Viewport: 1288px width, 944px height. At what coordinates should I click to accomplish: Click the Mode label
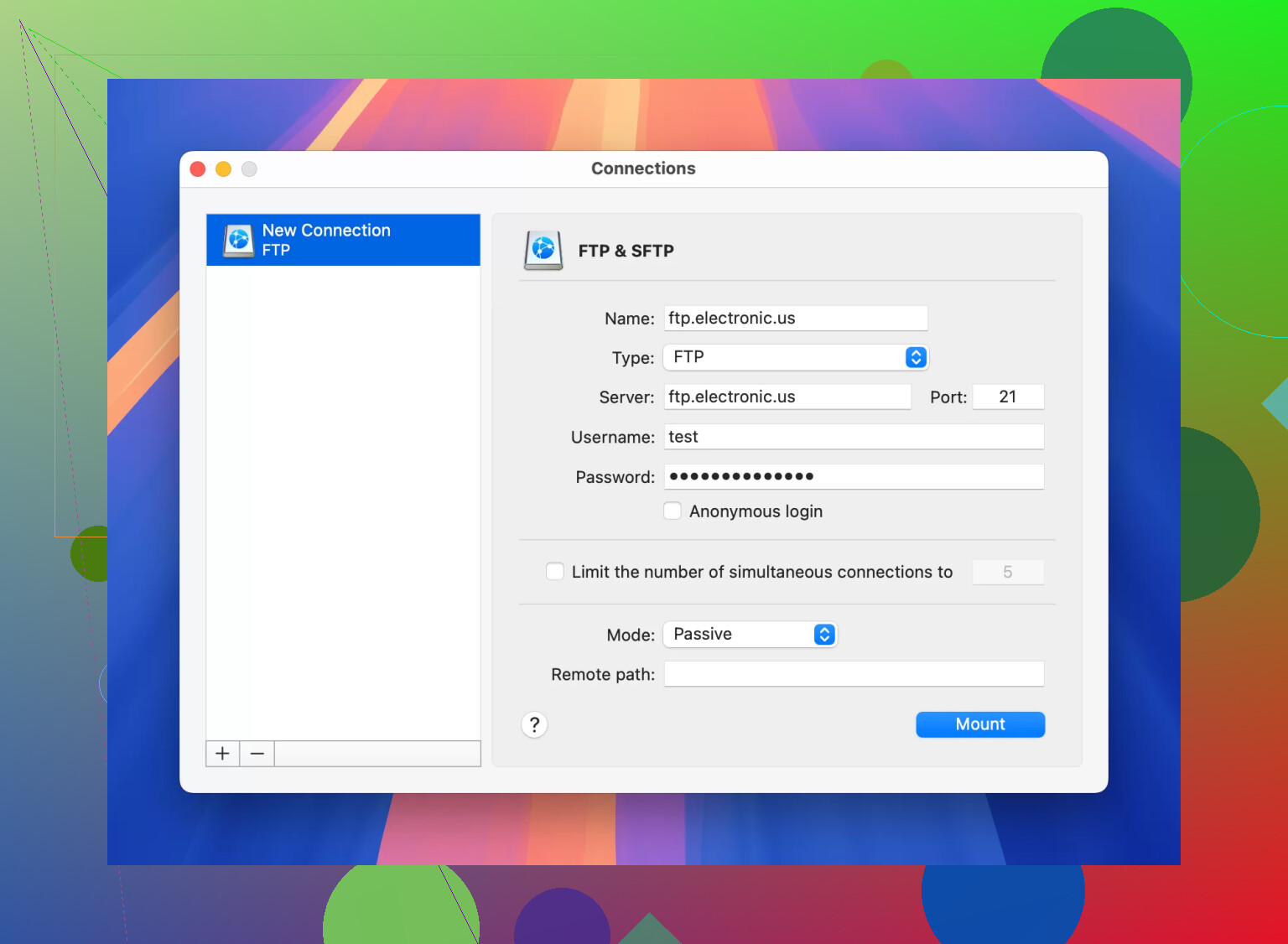[x=631, y=635]
